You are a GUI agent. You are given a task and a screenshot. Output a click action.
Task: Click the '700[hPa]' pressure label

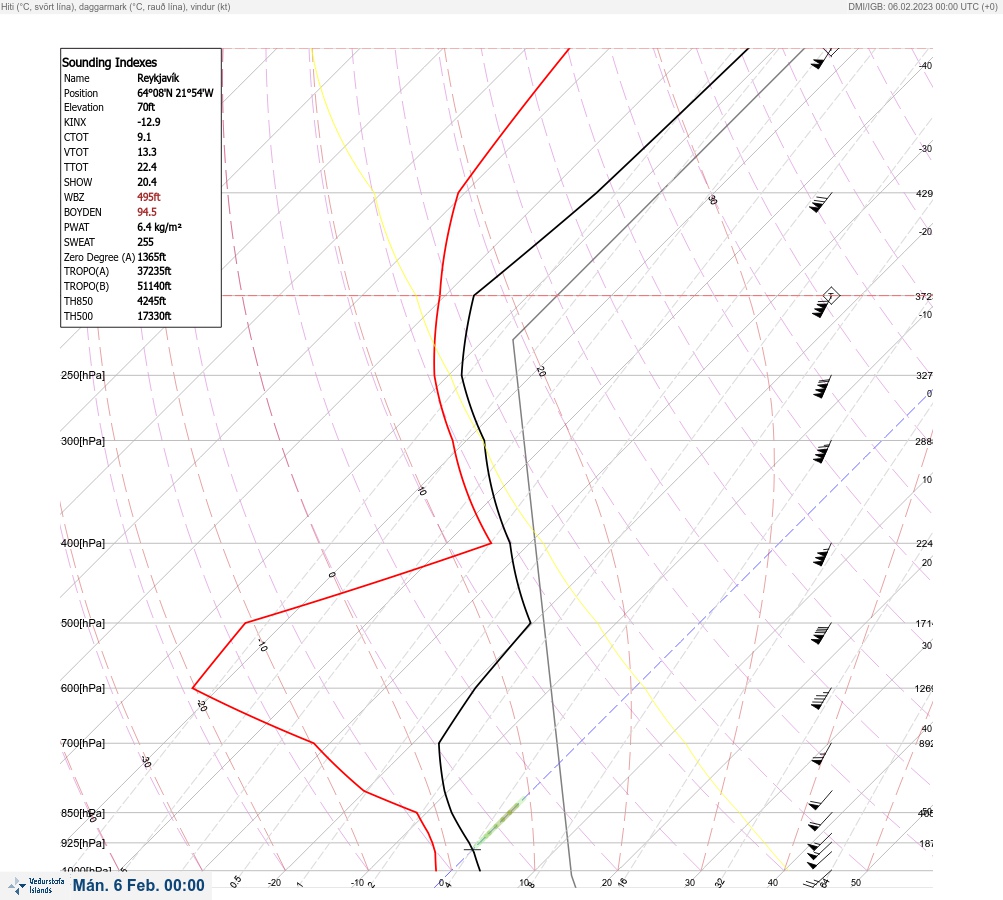[83, 743]
